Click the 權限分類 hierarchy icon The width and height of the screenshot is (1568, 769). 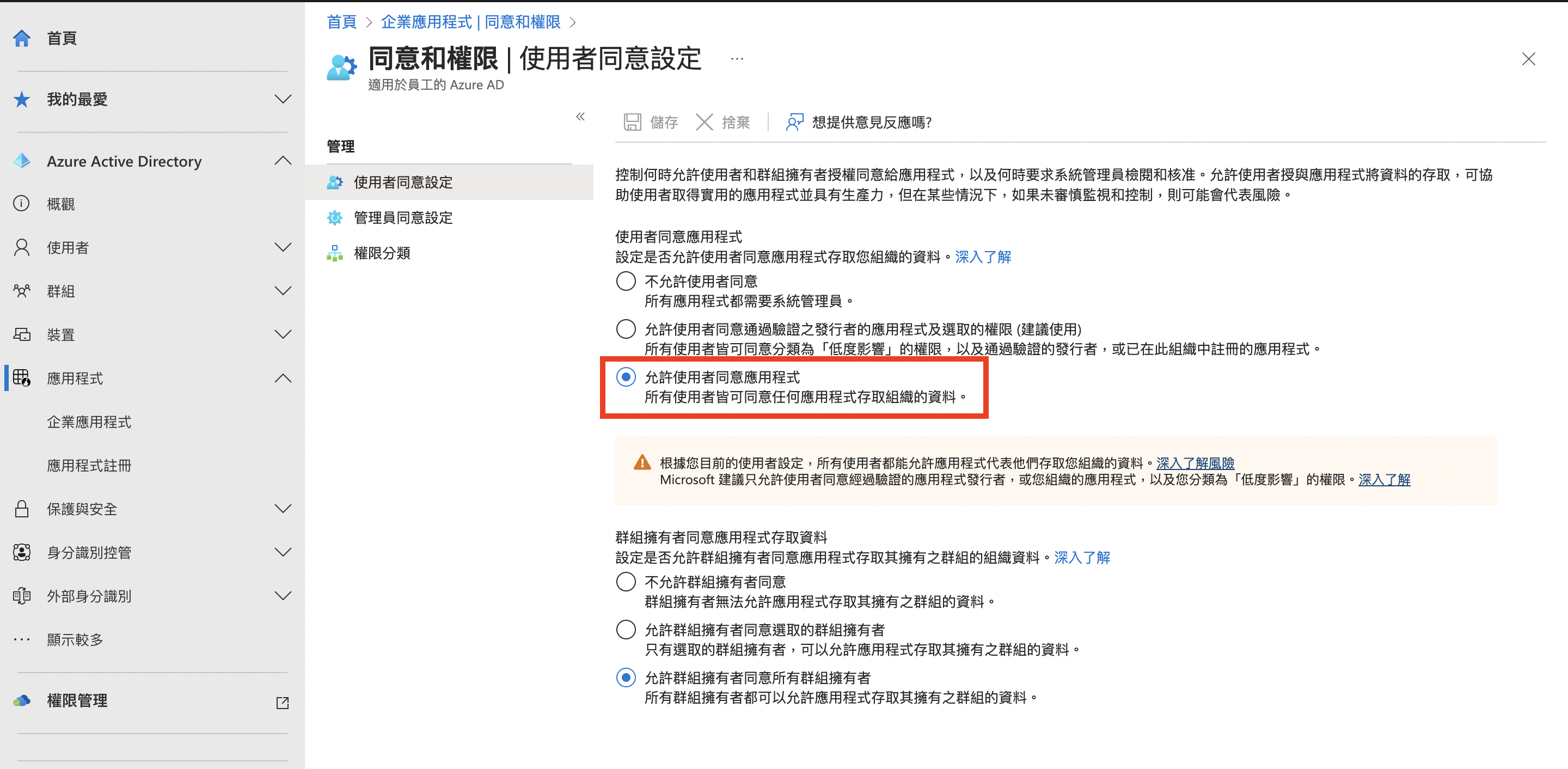point(335,253)
